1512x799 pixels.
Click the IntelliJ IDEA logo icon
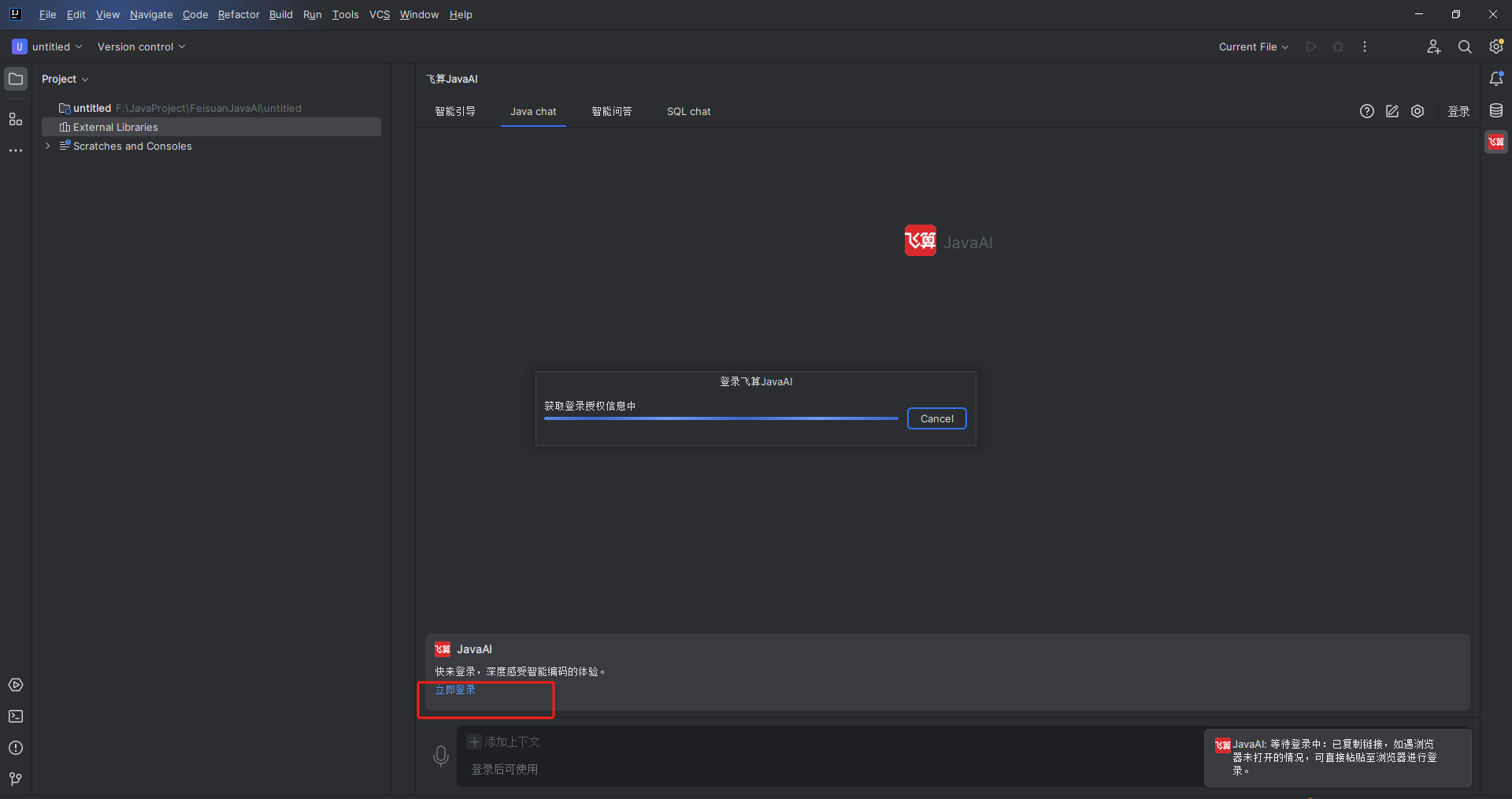pyautogui.click(x=16, y=14)
